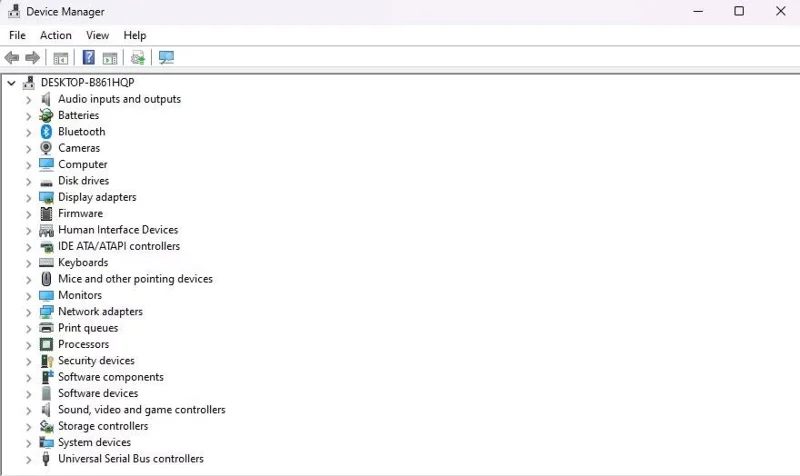This screenshot has height=476, width=800.
Task: Click the Human Interface Devices icon
Action: click(x=46, y=231)
